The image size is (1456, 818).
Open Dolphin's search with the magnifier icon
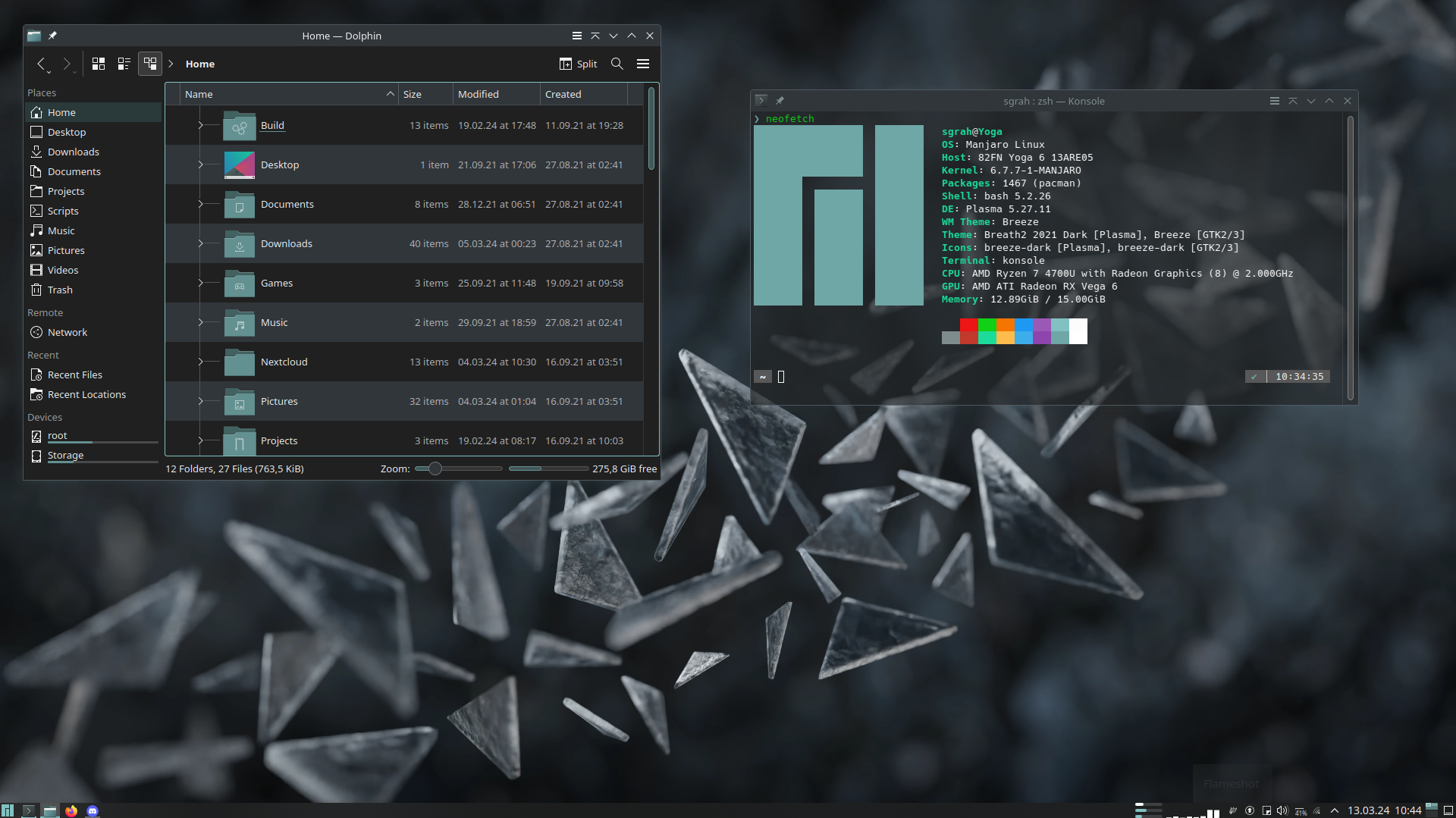click(617, 64)
